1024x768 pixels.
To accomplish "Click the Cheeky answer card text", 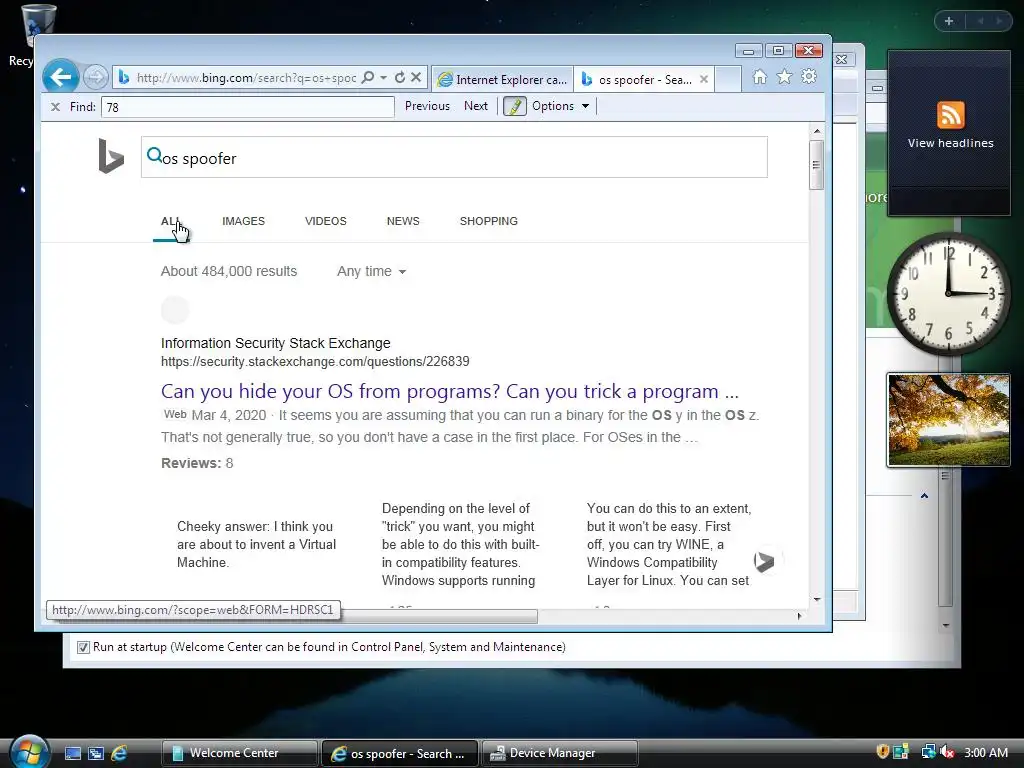I will tap(257, 545).
